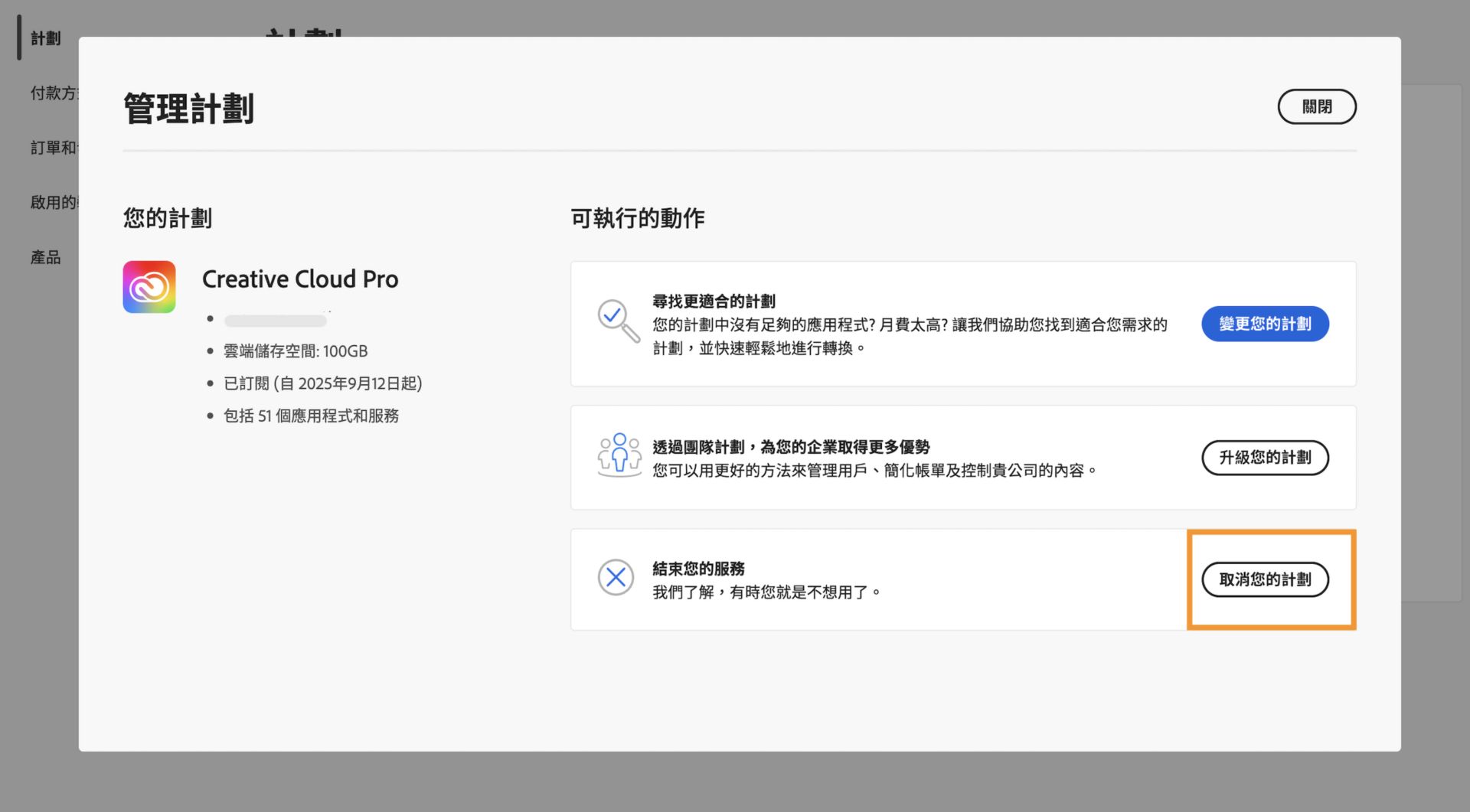Choose 取消您的計劃 highlighted button
The image size is (1470, 812).
click(x=1265, y=579)
